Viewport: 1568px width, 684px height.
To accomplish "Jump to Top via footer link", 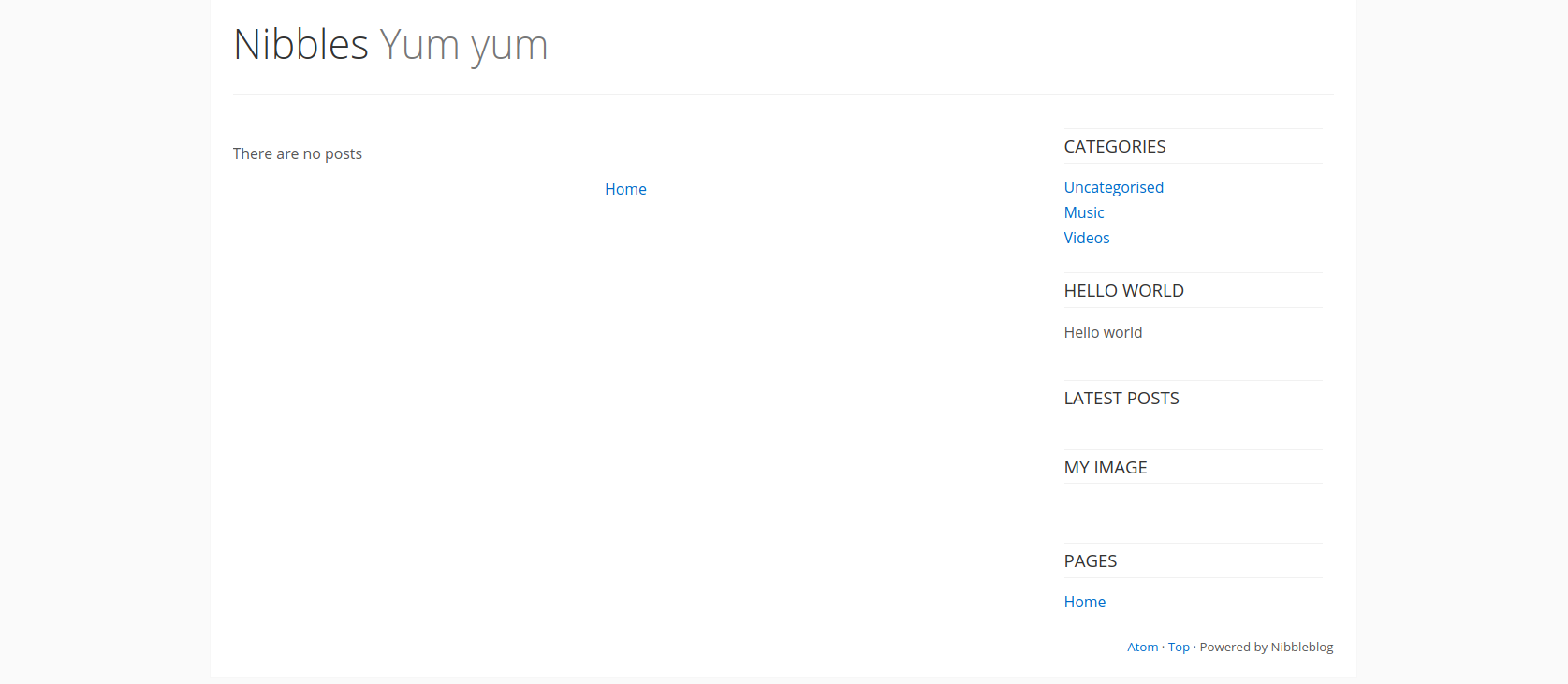I will coord(1179,647).
